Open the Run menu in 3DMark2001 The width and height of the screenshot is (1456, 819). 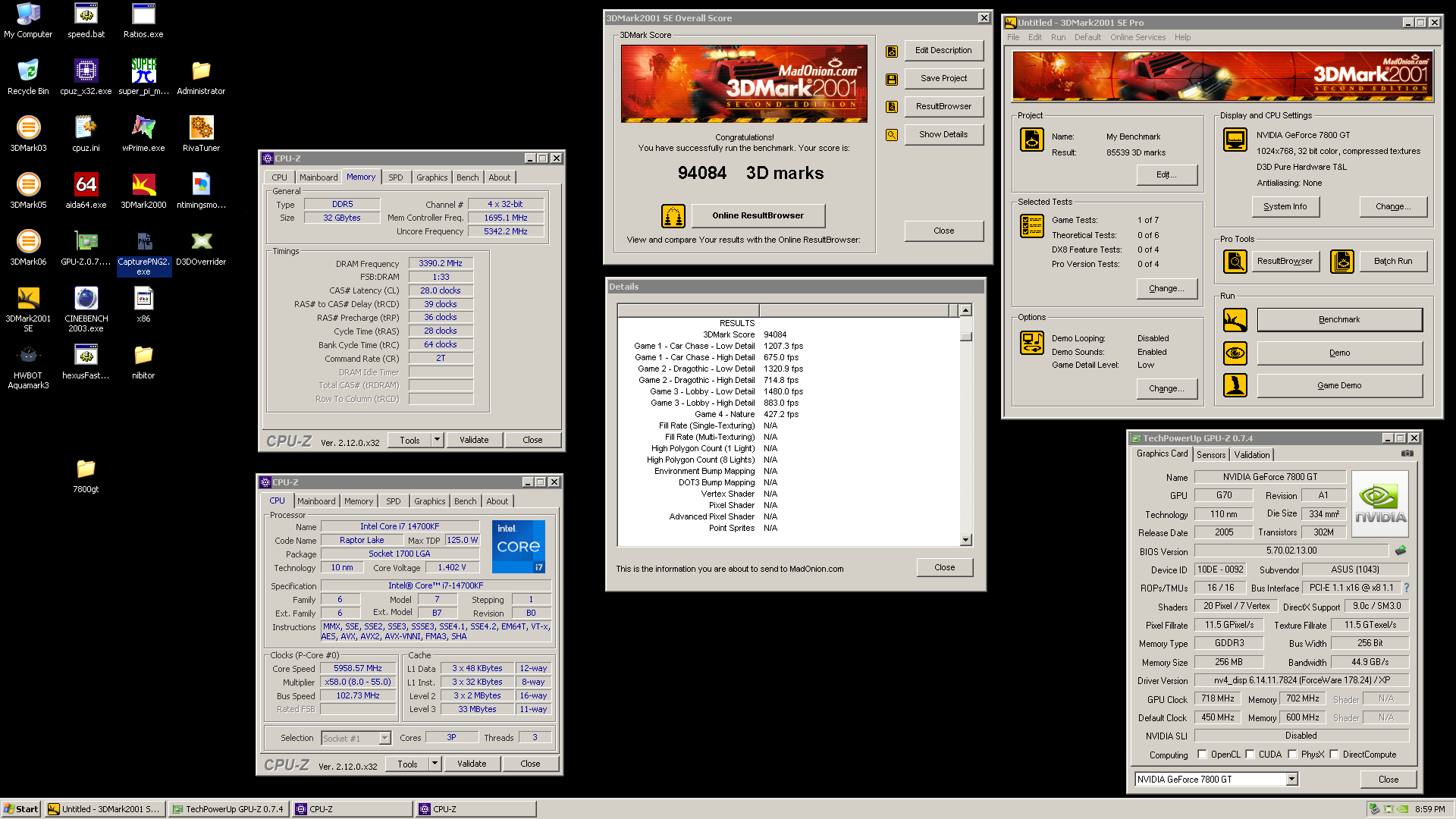click(1058, 37)
